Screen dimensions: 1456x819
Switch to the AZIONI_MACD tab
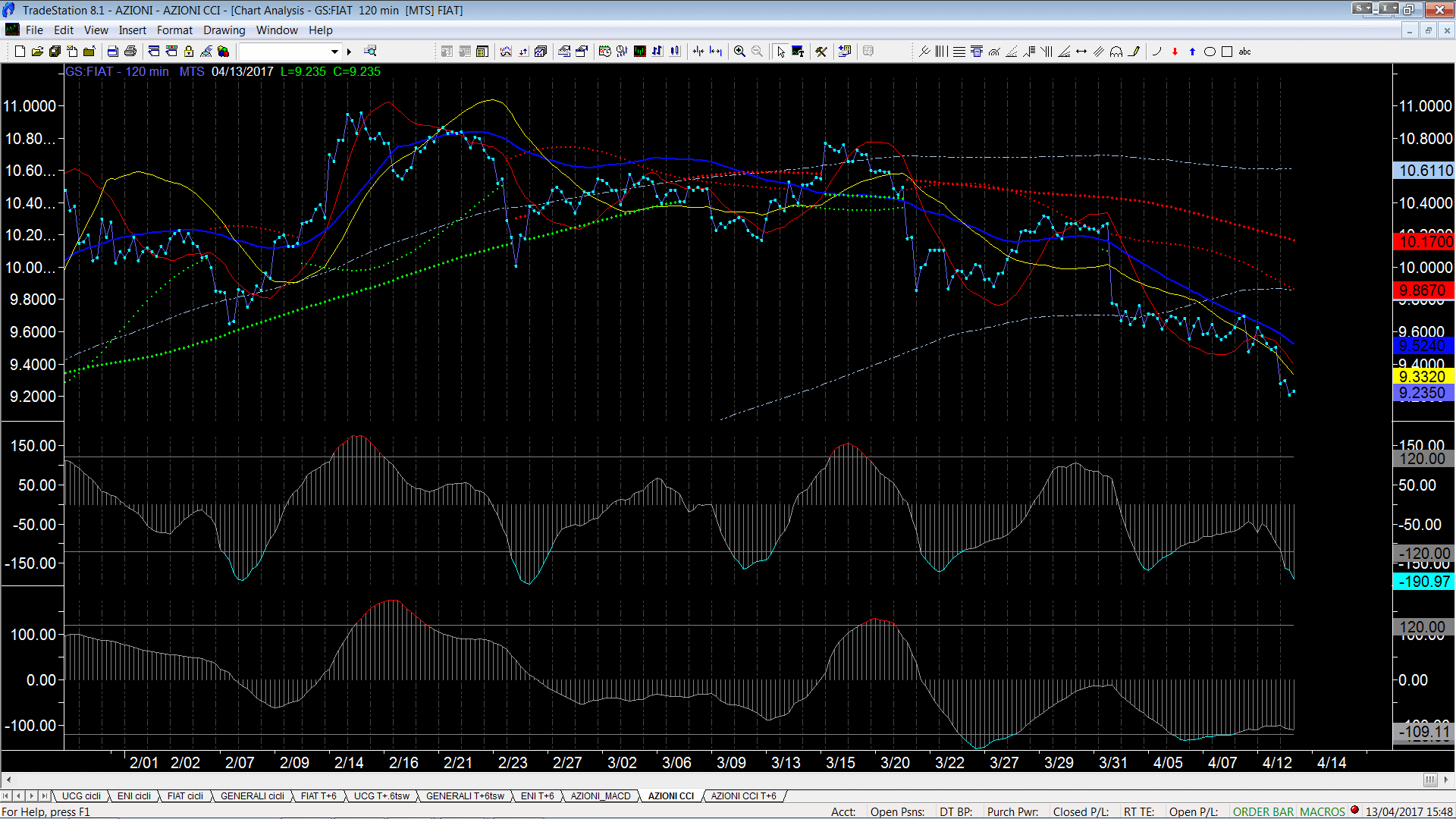pos(601,796)
